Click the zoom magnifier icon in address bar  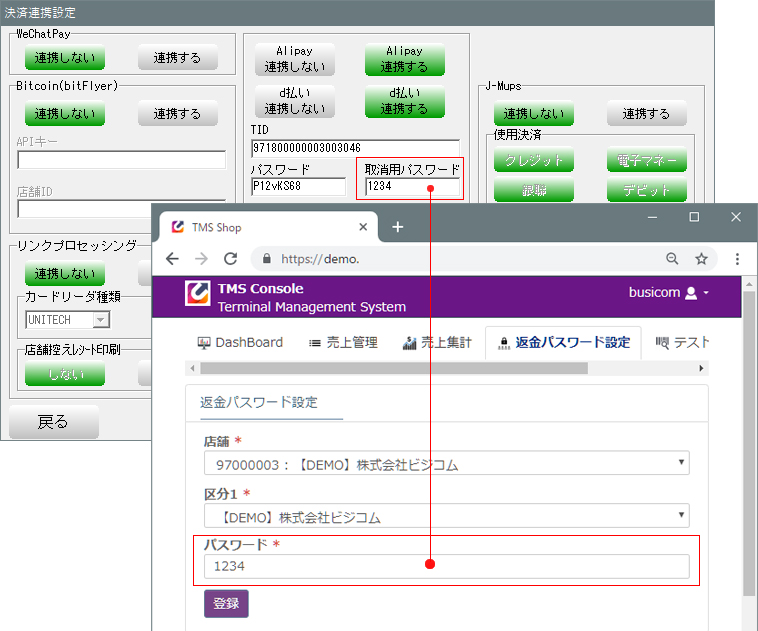[672, 258]
